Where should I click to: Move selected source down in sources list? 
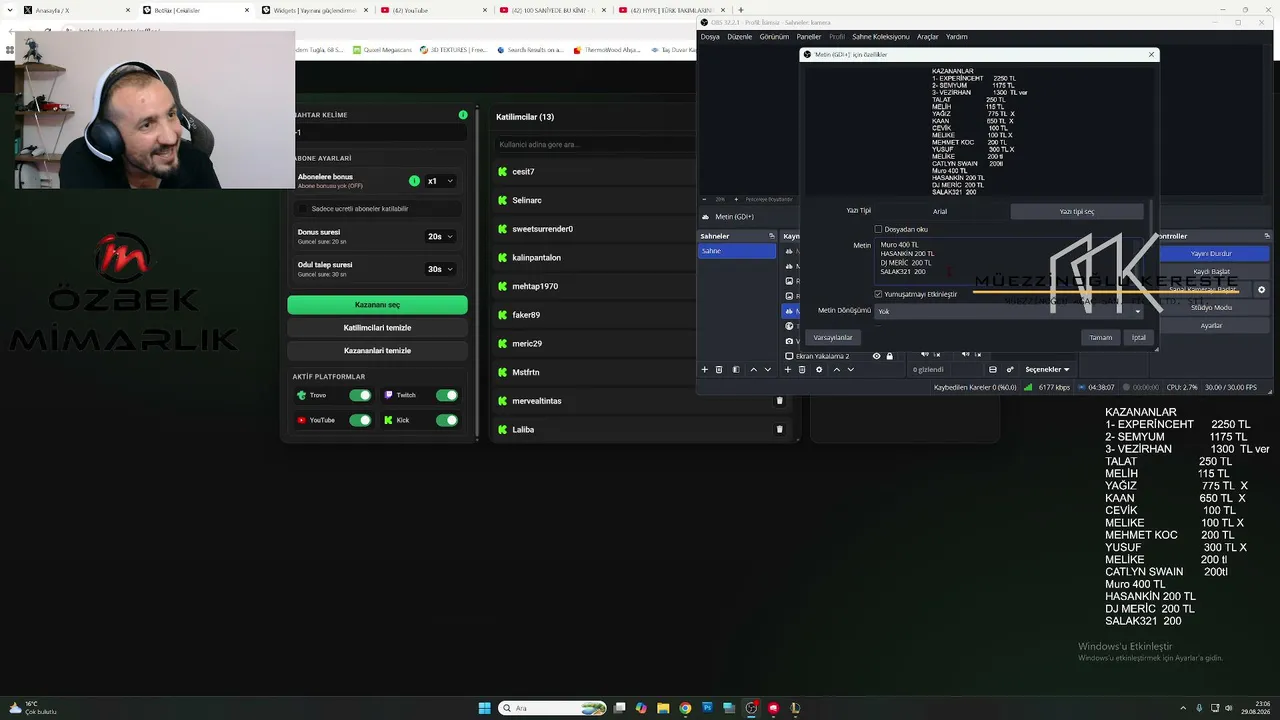(851, 370)
